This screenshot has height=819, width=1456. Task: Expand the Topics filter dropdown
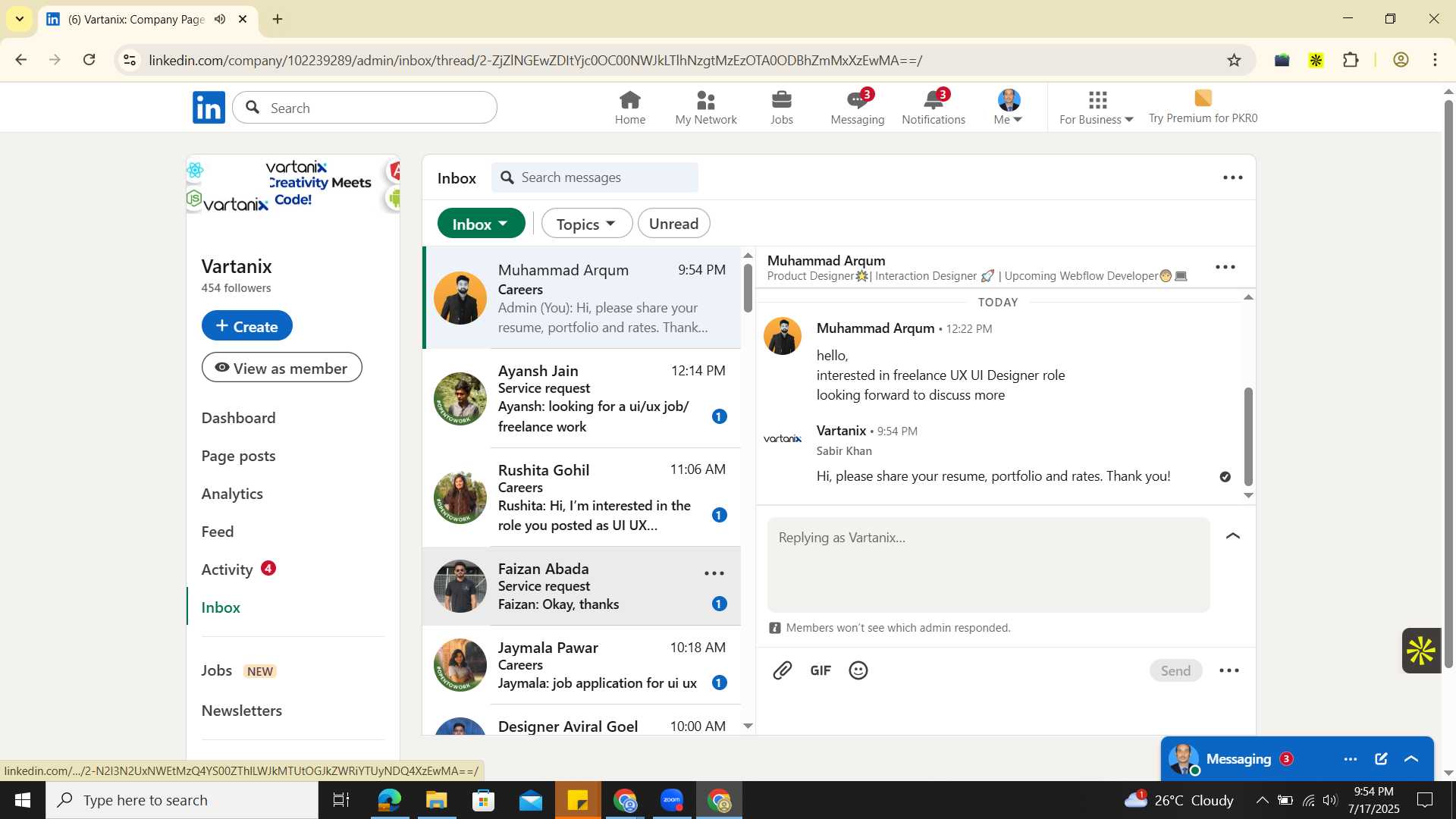click(x=587, y=224)
